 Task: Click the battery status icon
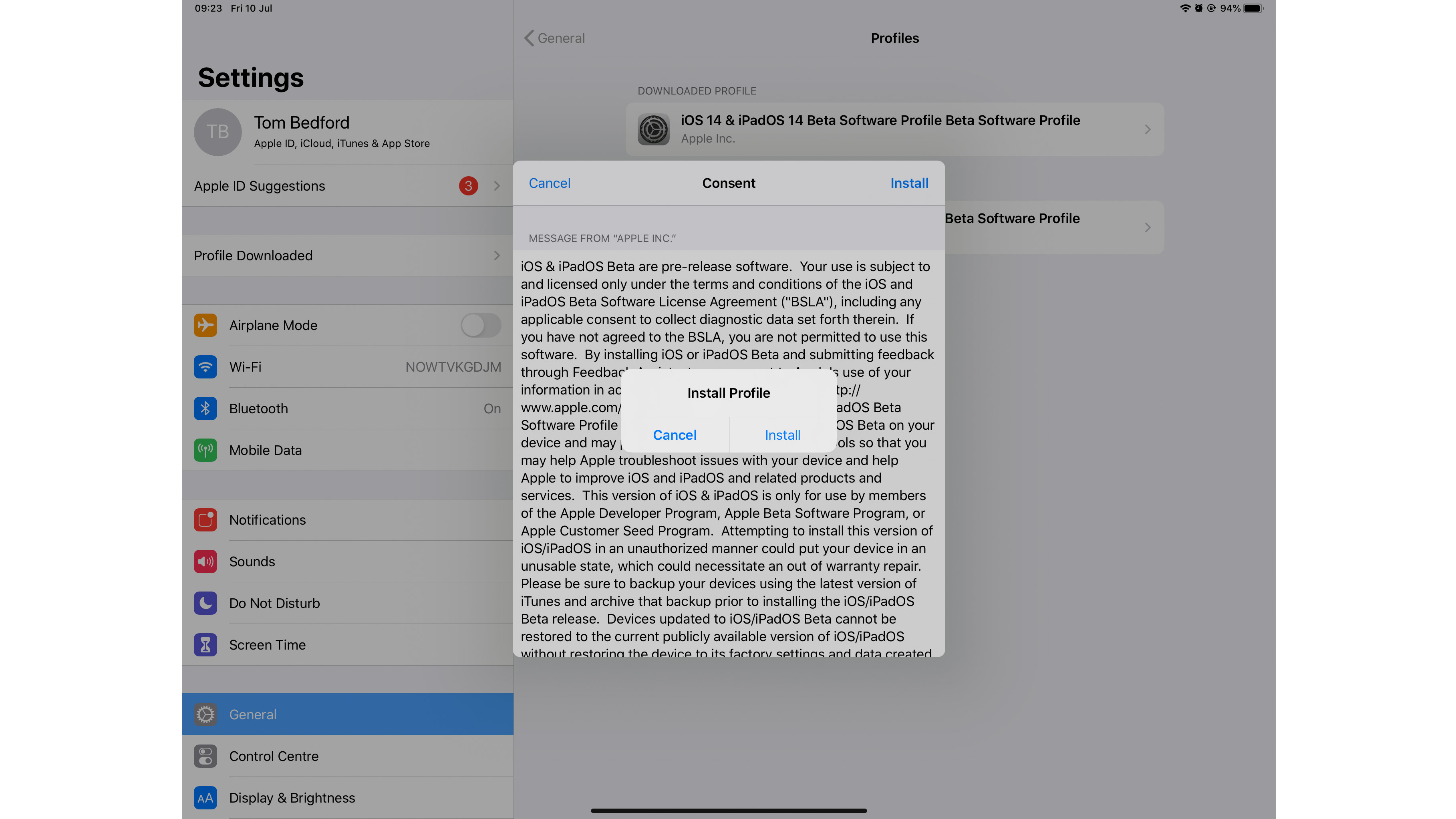point(1253,8)
